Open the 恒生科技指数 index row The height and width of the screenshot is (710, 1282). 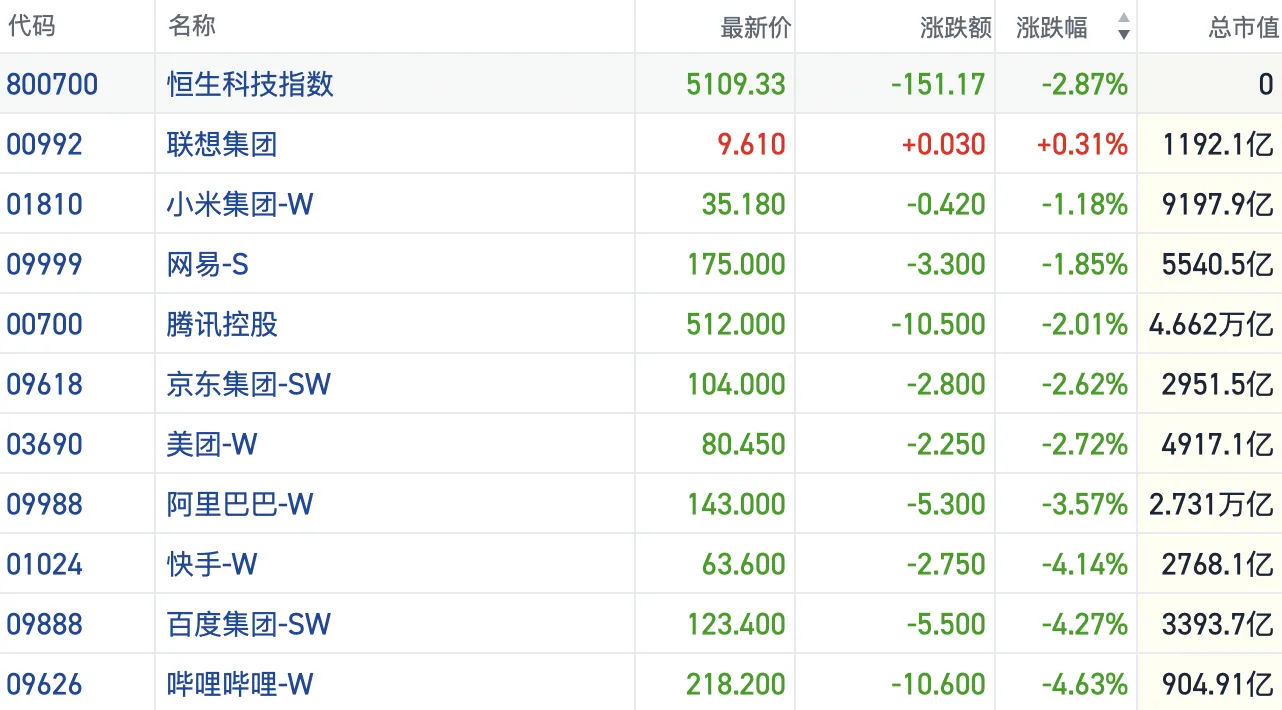(x=250, y=84)
